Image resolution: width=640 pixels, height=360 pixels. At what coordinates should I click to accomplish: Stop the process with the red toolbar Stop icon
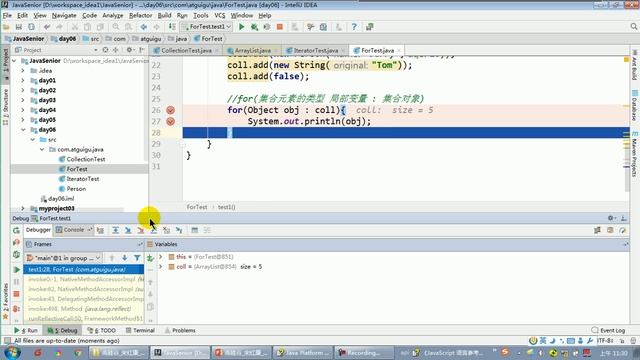pyautogui.click(x=280, y=27)
